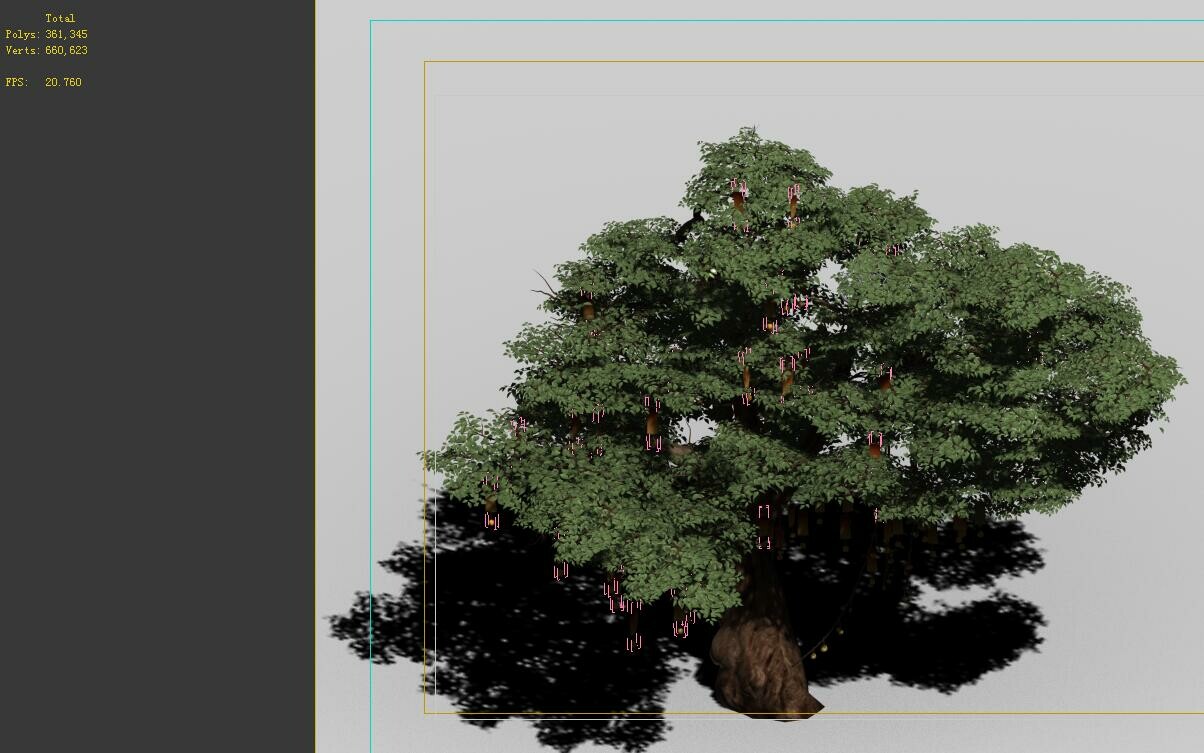
Task: Click the tree's upper canopy foliage
Action: click(x=740, y=170)
